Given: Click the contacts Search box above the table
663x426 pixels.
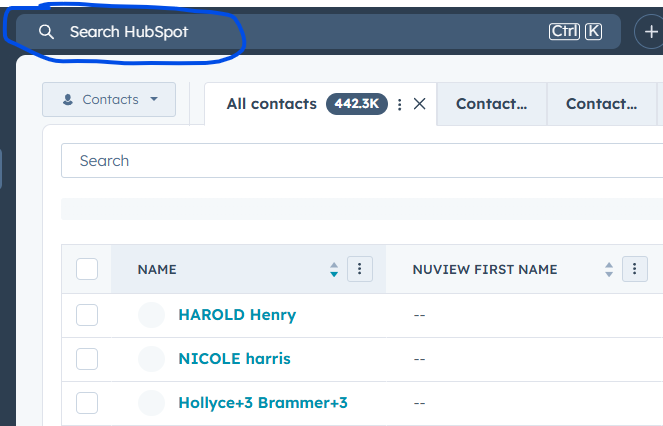Looking at the screenshot, I should [360, 161].
